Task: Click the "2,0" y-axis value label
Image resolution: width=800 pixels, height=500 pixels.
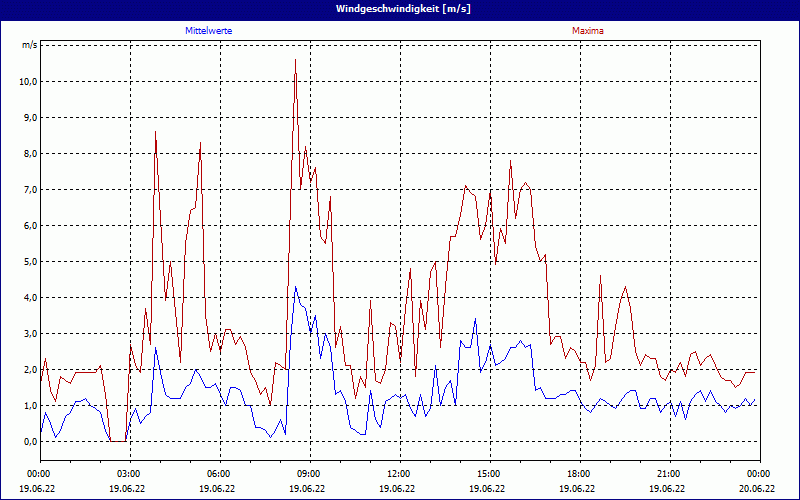Action: point(29,370)
